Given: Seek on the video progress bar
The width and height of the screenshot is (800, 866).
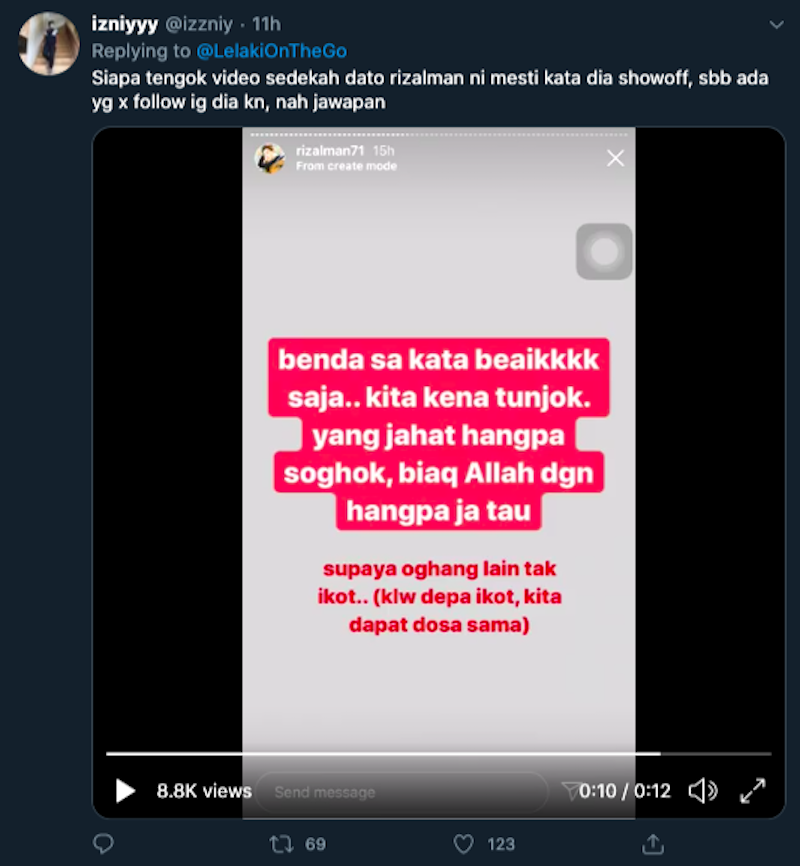Looking at the screenshot, I should (x=439, y=753).
